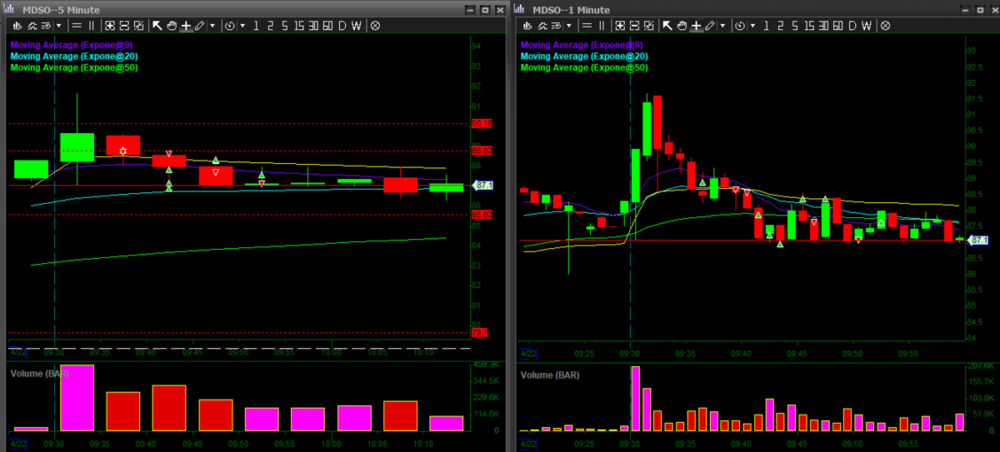
Task: Click the first chart-type icon in 5 Minute toolbar
Action: (x=19, y=25)
